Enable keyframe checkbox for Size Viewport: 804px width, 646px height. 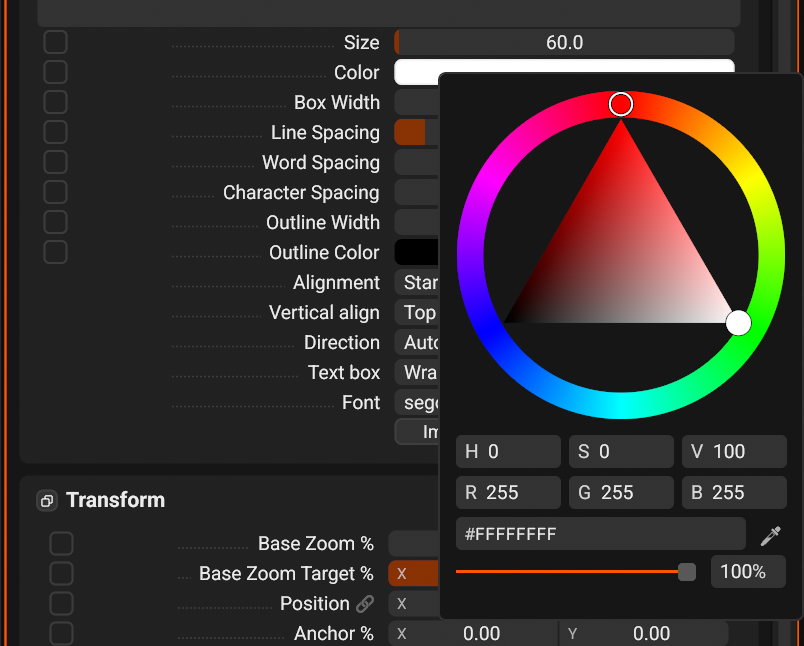(55, 42)
